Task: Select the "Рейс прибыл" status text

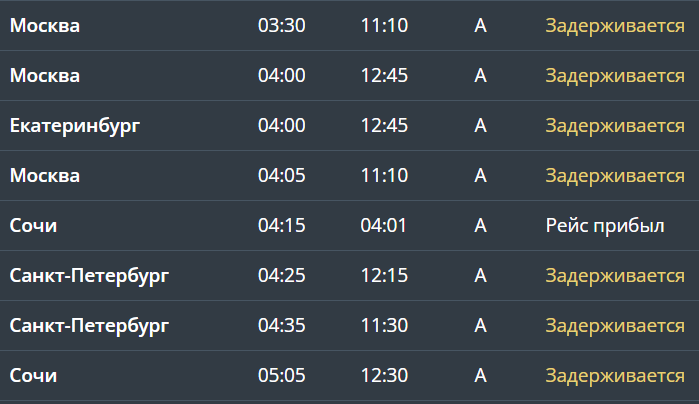Action: [604, 226]
